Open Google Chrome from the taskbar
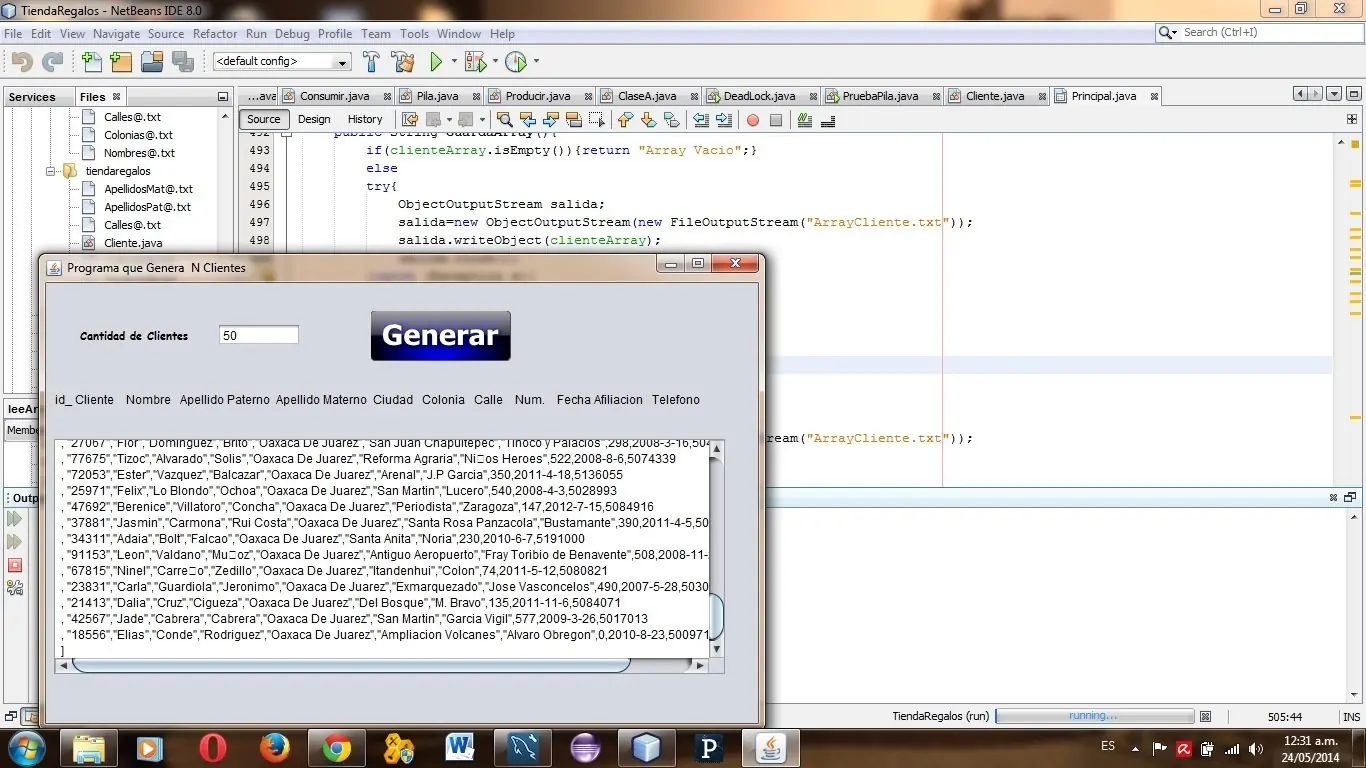The image size is (1366, 768). coord(336,748)
